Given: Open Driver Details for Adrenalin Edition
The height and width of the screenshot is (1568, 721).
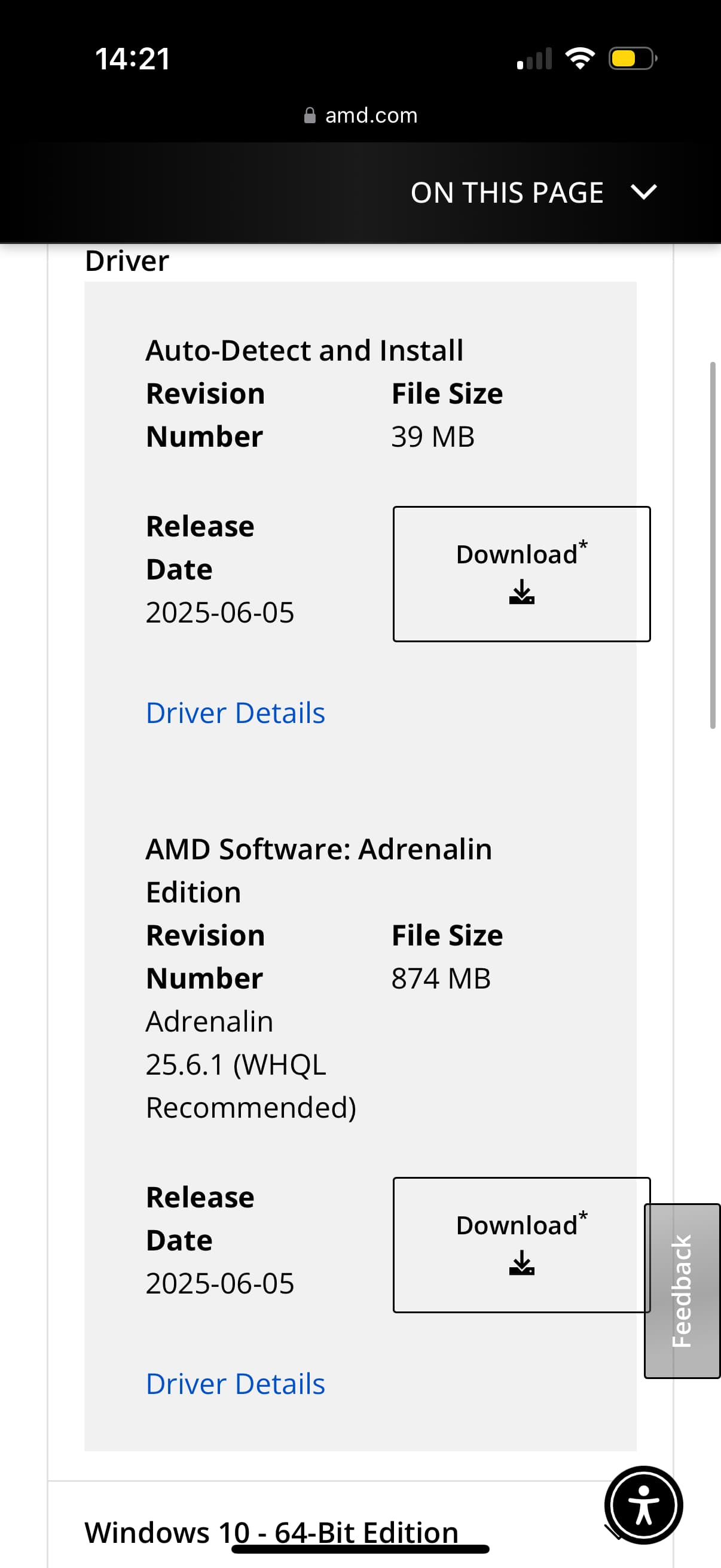Looking at the screenshot, I should [236, 1384].
